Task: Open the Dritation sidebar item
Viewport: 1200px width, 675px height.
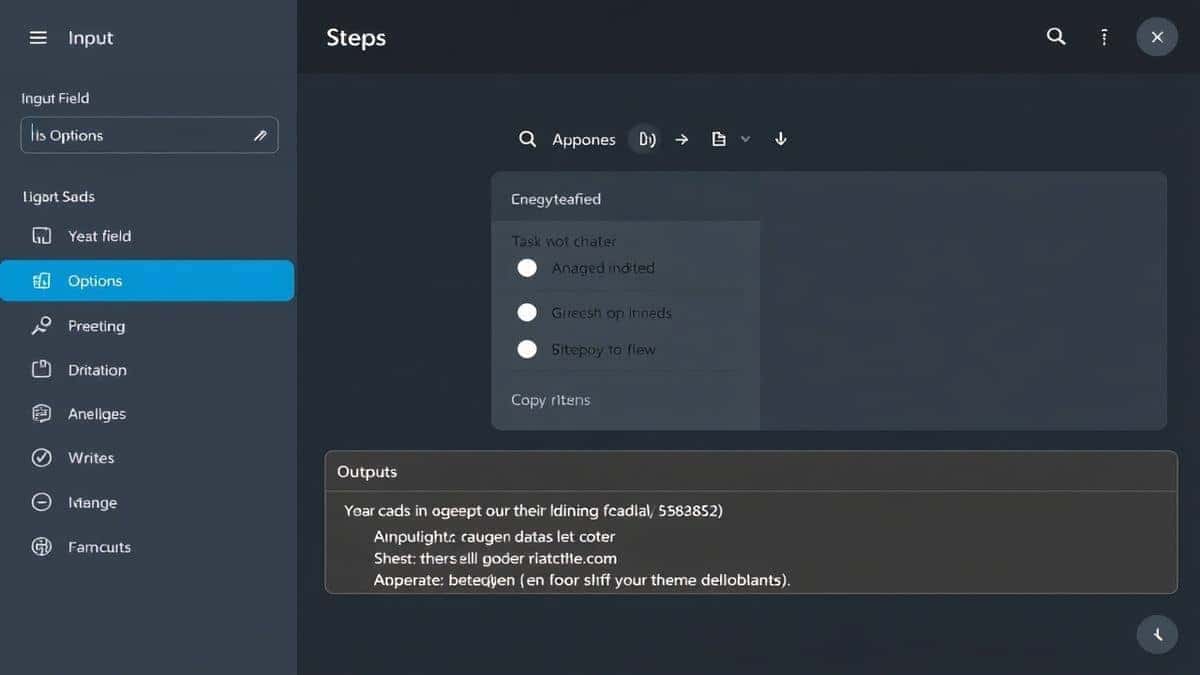Action: [x=147, y=370]
